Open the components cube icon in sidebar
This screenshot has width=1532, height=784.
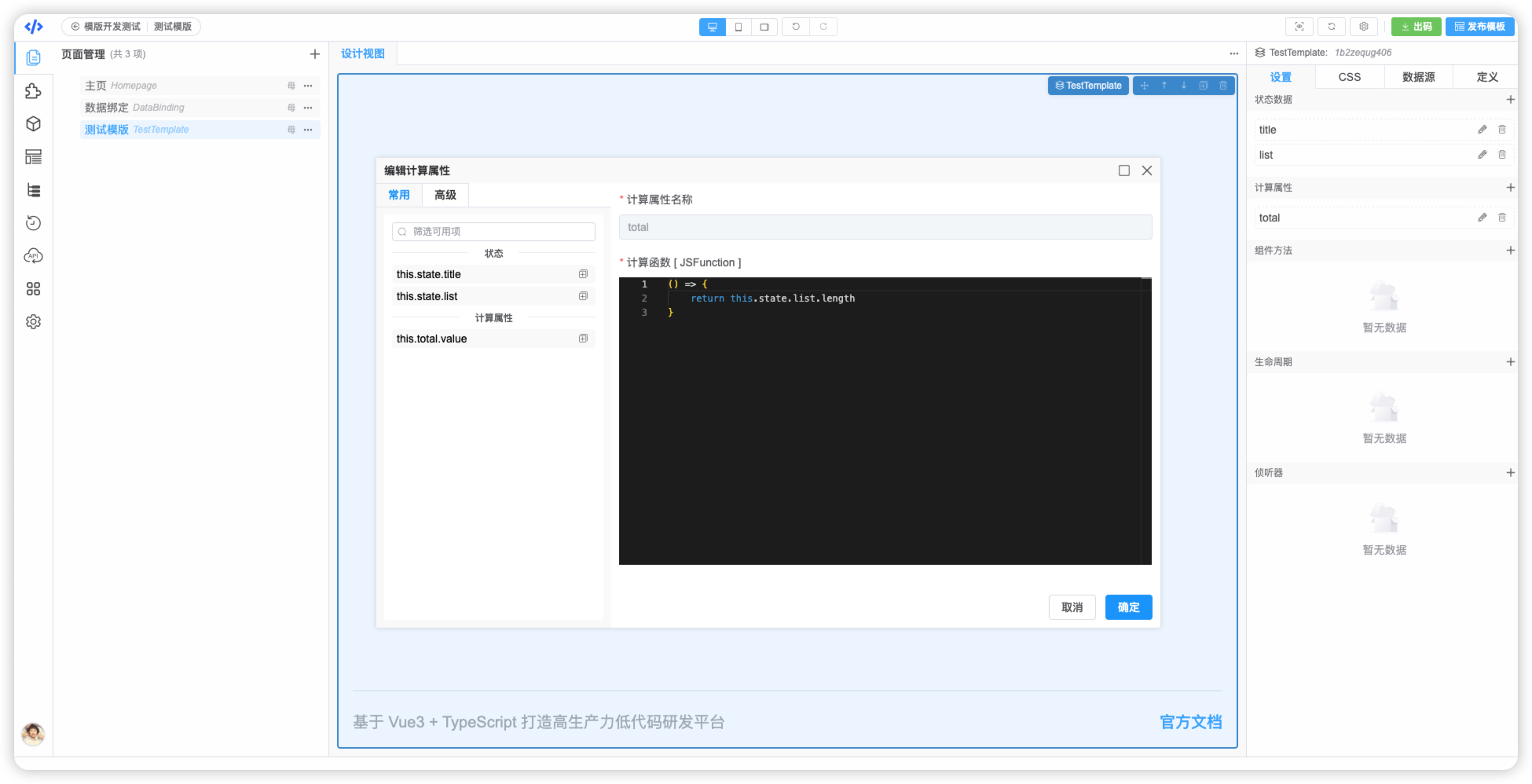click(33, 124)
